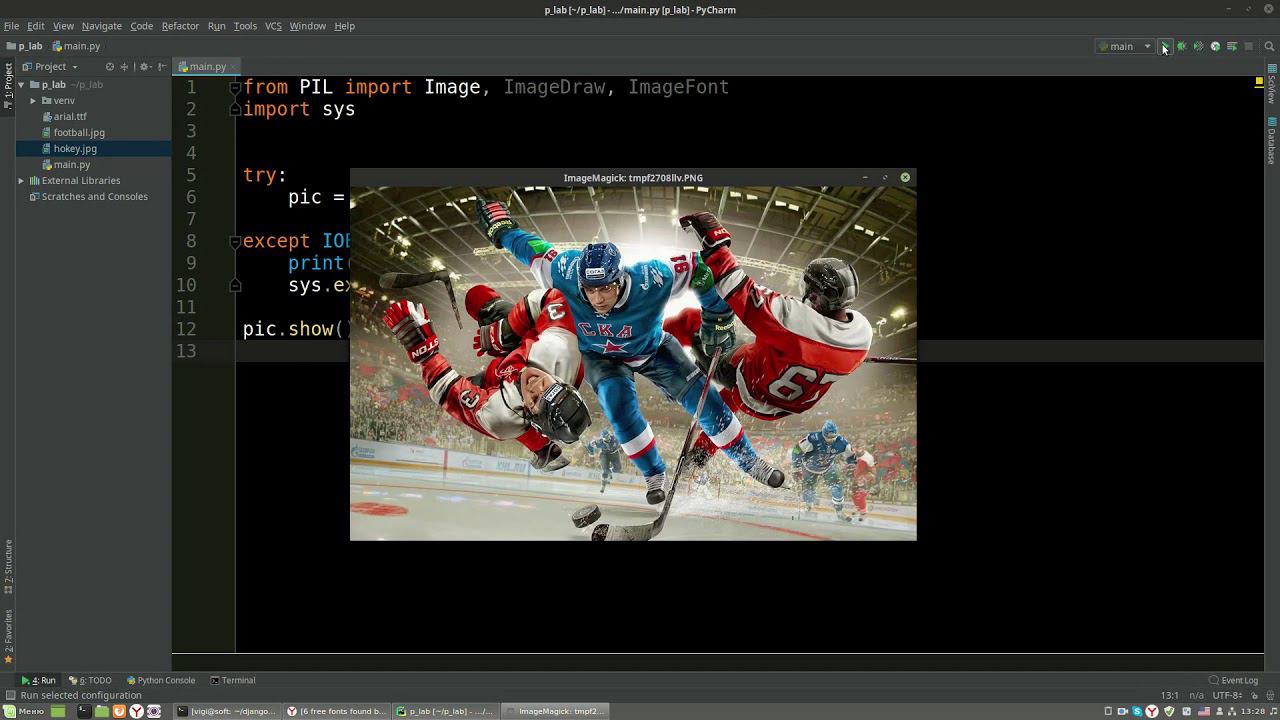Click the UTF-8 encoding selector
The height and width of the screenshot is (720, 1280).
[1228, 696]
